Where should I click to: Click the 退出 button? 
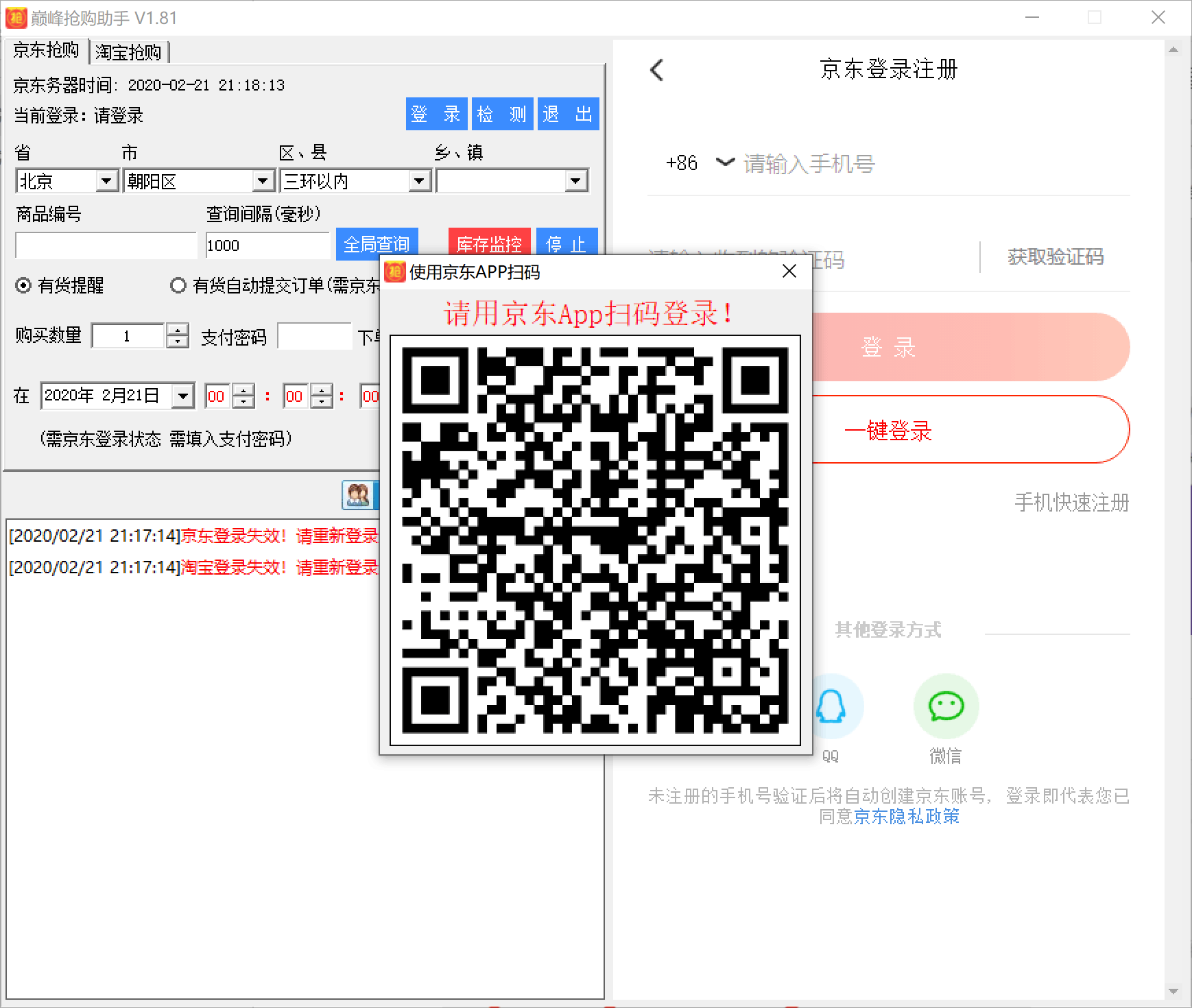tap(568, 114)
